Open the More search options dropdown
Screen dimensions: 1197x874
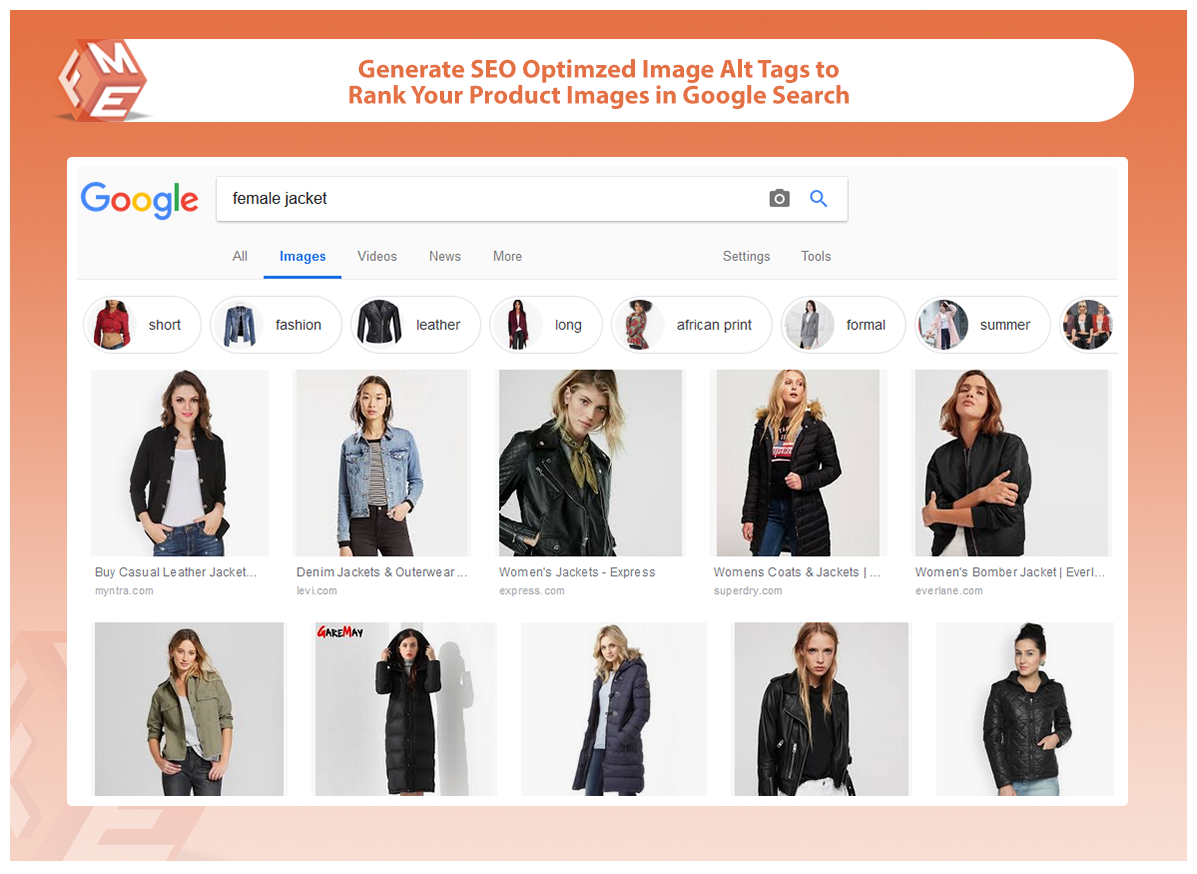pyautogui.click(x=507, y=257)
